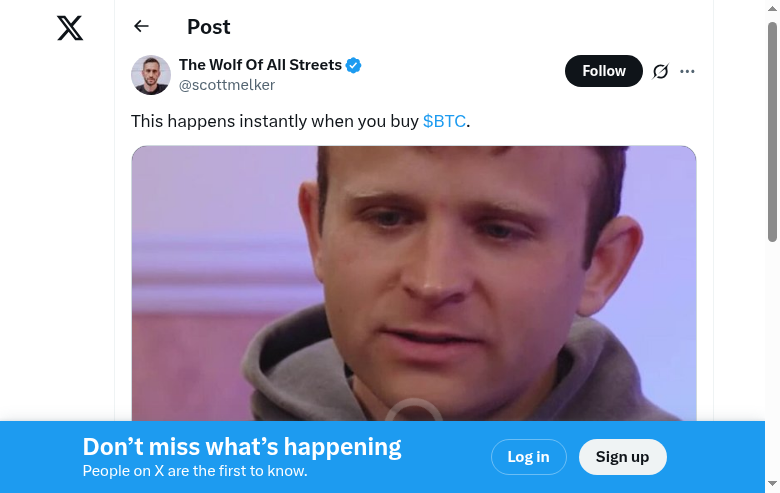Open Grok icon beside Follow

point(660,71)
